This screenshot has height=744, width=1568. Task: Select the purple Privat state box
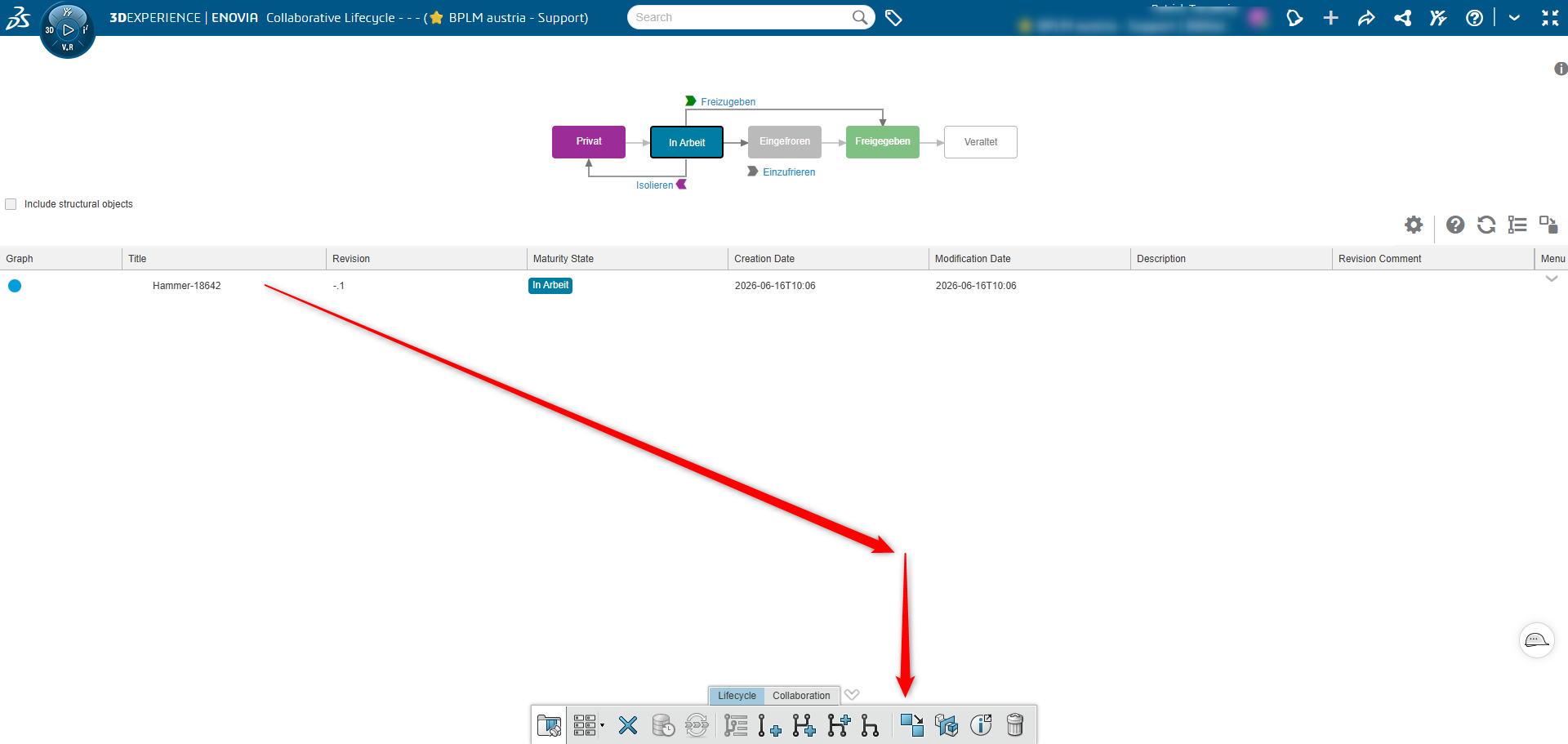589,142
